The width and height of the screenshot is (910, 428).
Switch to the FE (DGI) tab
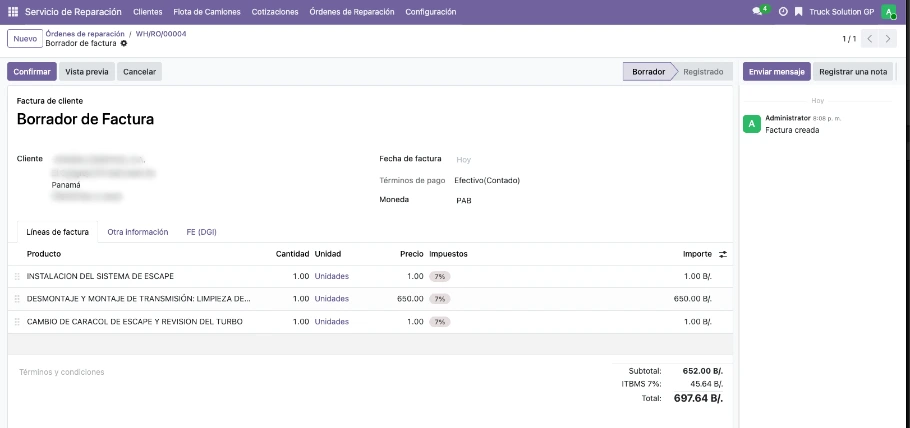pyautogui.click(x=201, y=232)
